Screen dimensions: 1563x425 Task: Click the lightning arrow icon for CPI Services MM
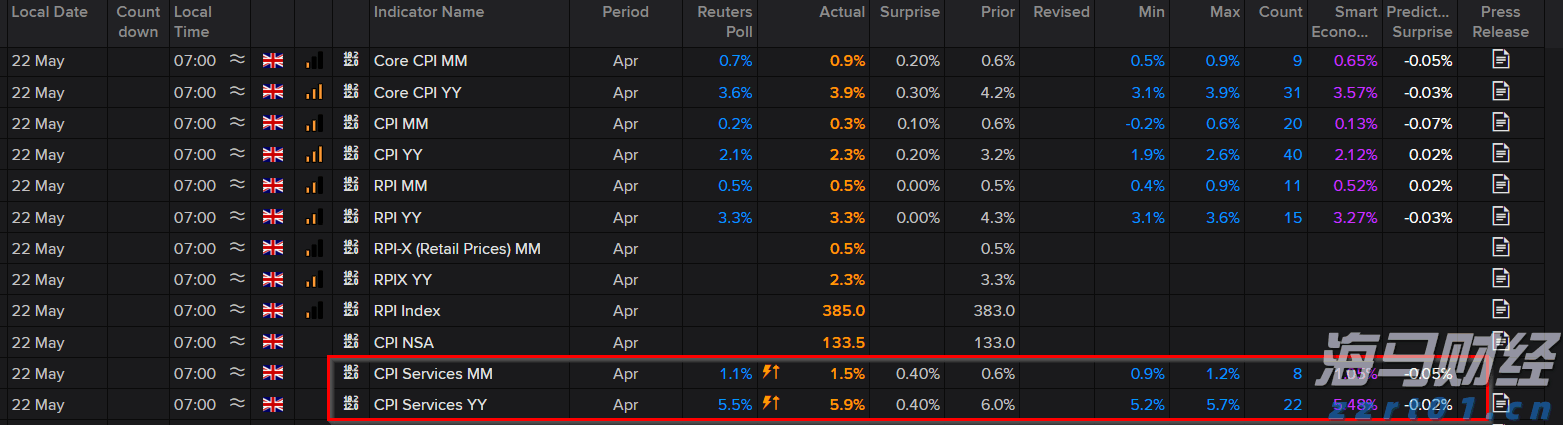(771, 373)
